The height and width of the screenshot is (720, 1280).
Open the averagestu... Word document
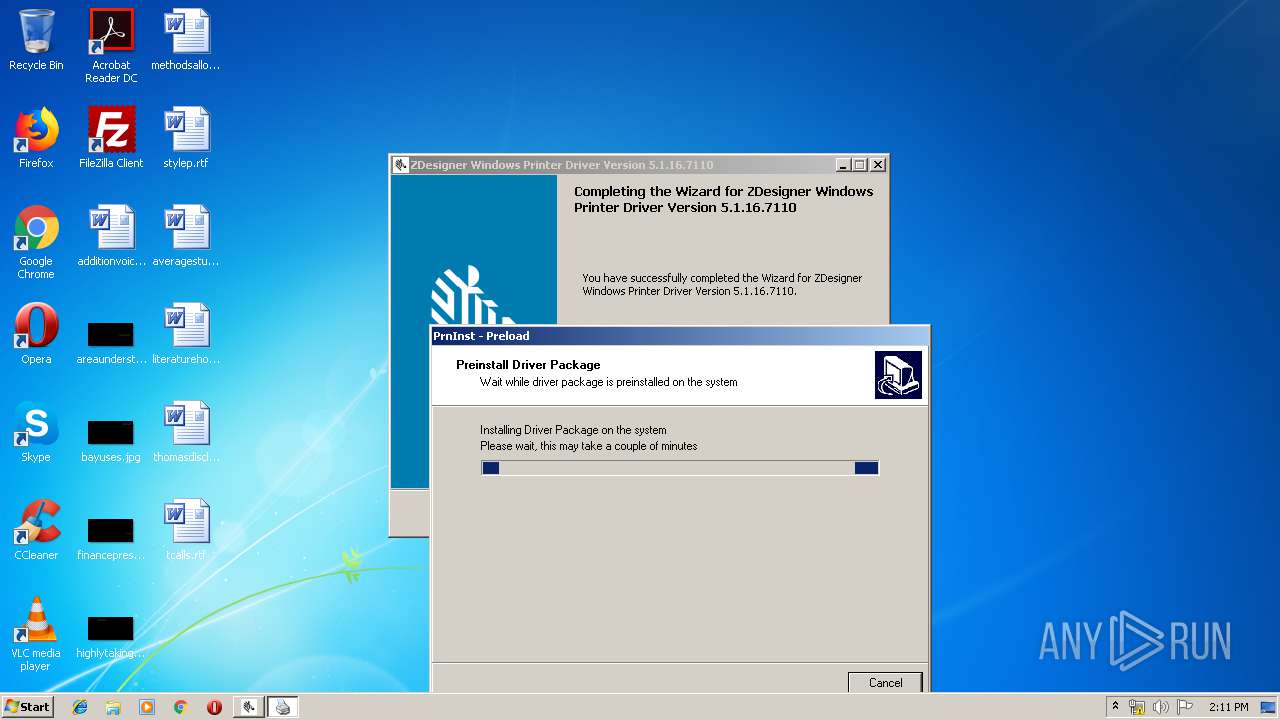tap(186, 237)
